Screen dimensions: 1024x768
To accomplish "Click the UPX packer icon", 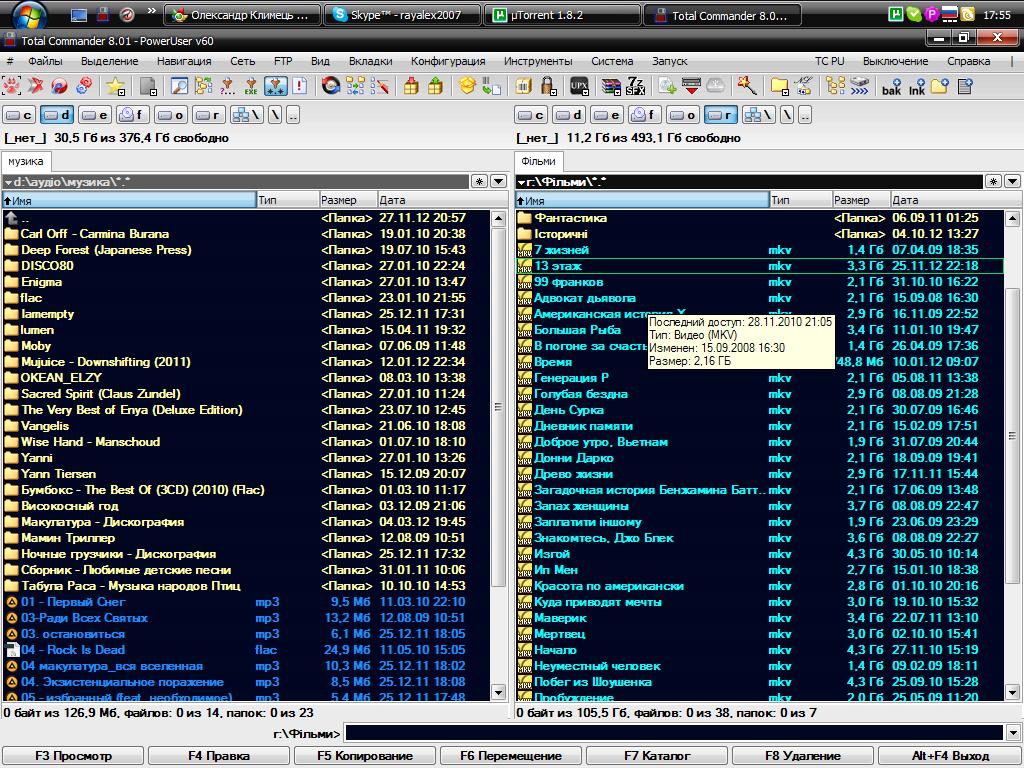I will tap(579, 86).
